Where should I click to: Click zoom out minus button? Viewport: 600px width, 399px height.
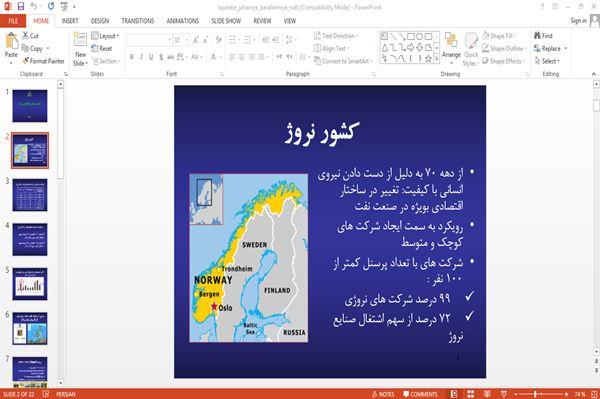(x=516, y=394)
